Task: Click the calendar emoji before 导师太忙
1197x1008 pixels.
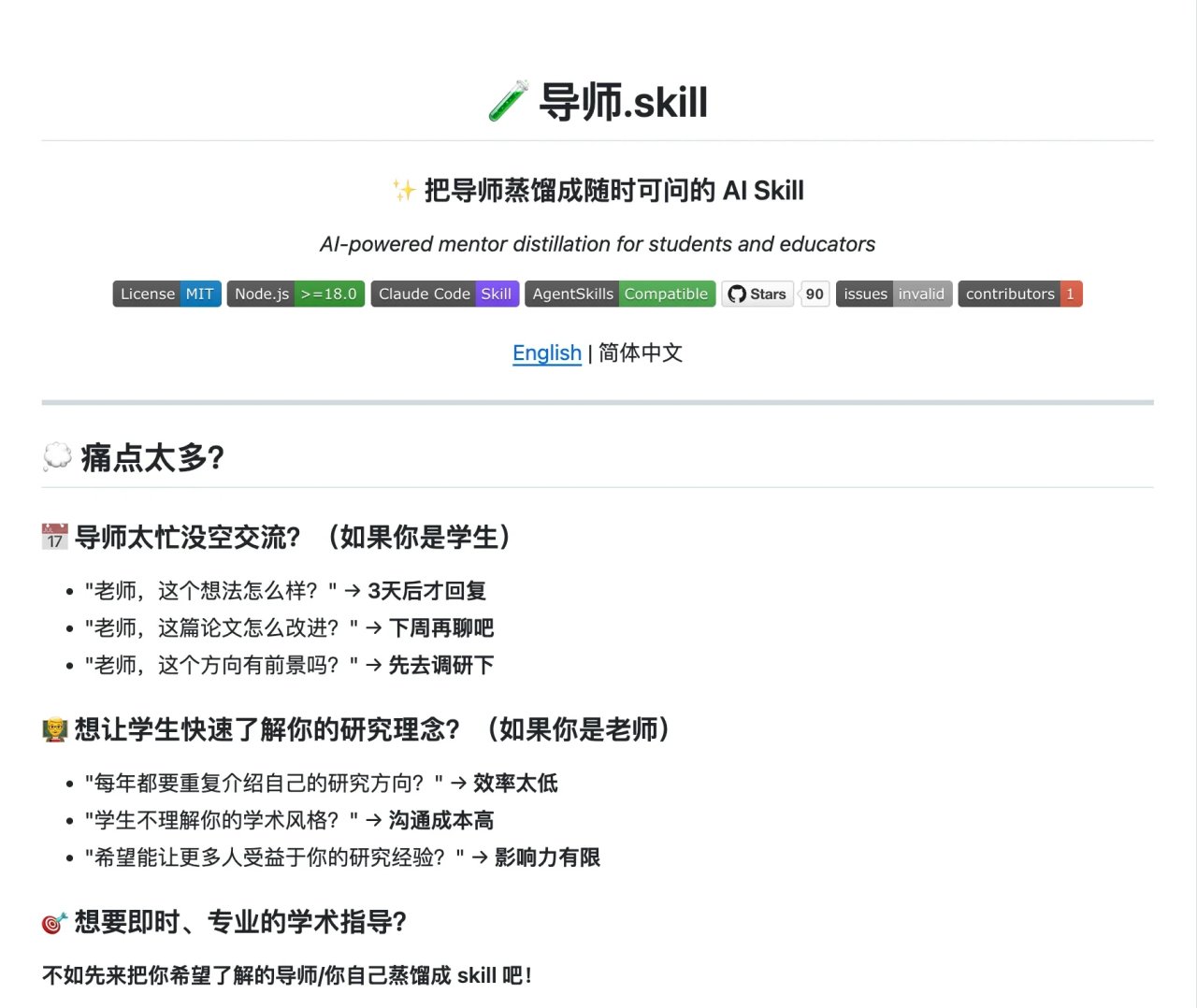Action: (x=55, y=537)
